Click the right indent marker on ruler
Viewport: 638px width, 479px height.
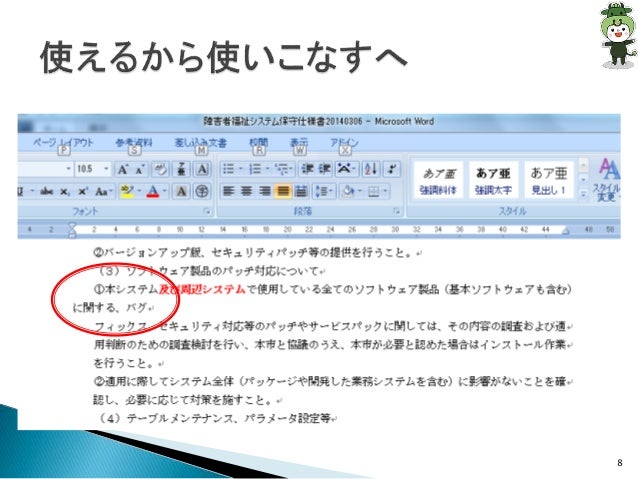click(566, 231)
